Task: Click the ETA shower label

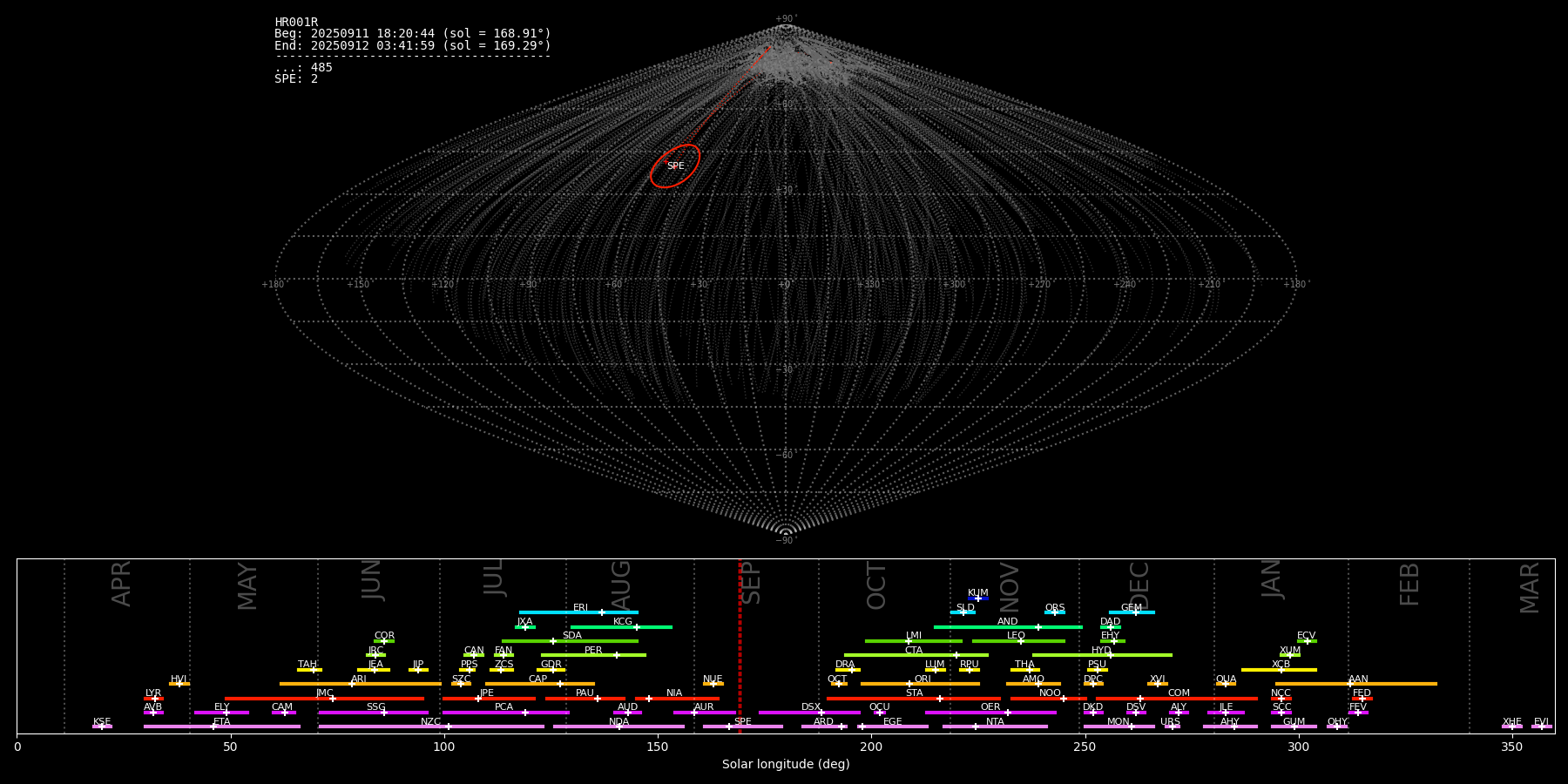Action: (x=222, y=722)
